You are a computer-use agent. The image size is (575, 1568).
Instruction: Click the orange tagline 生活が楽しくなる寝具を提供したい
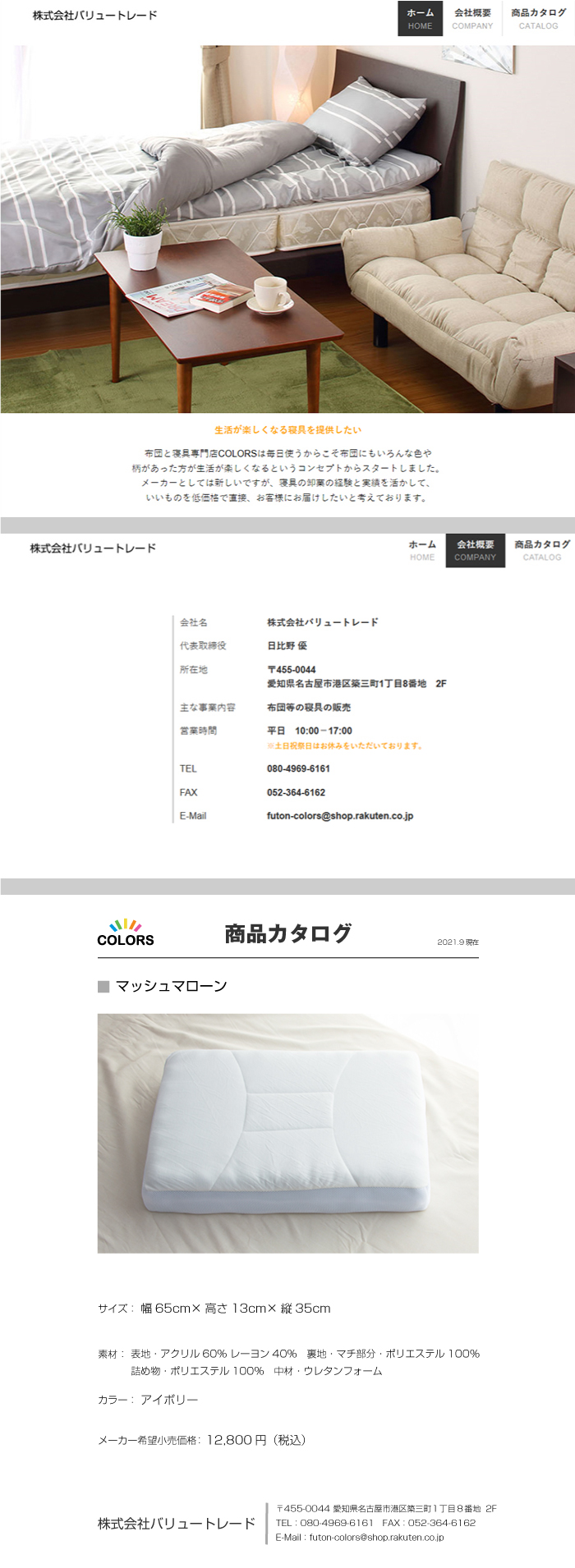pos(287,429)
